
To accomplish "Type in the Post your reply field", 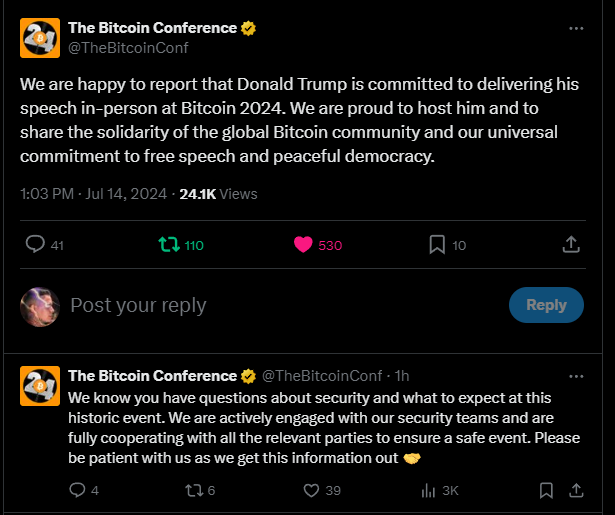I will tap(280, 305).
